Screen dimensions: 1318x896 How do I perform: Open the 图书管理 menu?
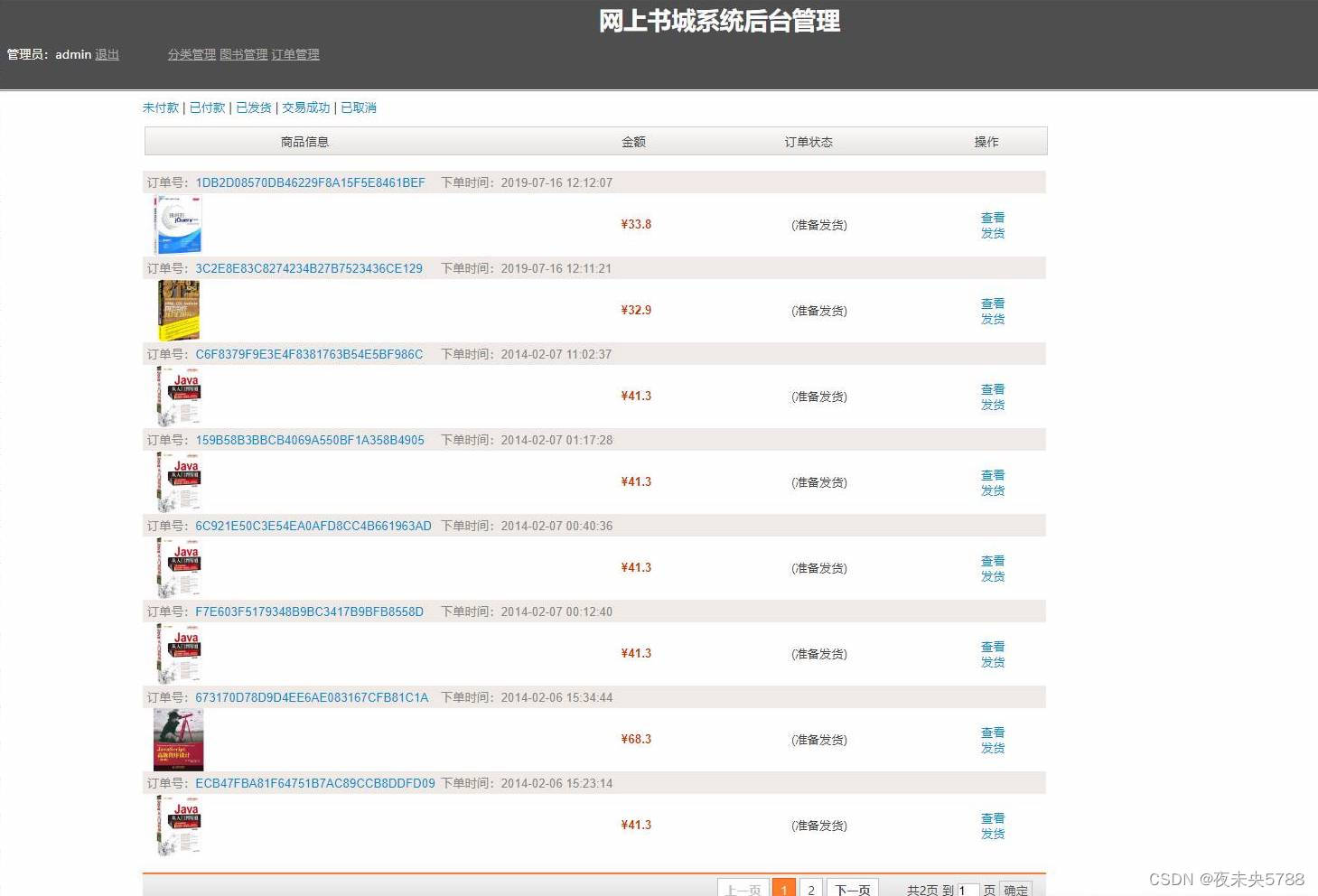244,54
